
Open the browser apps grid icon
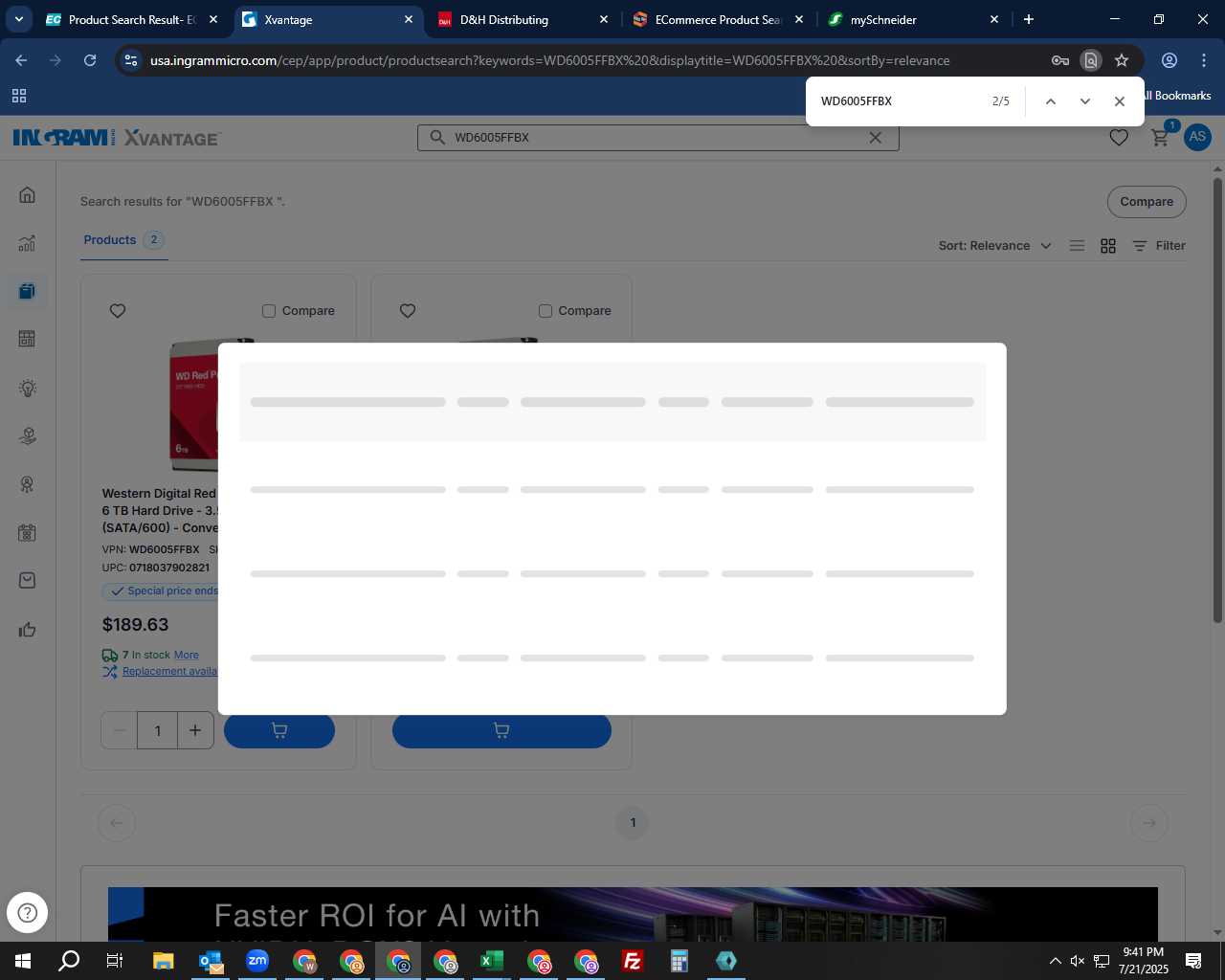coord(19,96)
